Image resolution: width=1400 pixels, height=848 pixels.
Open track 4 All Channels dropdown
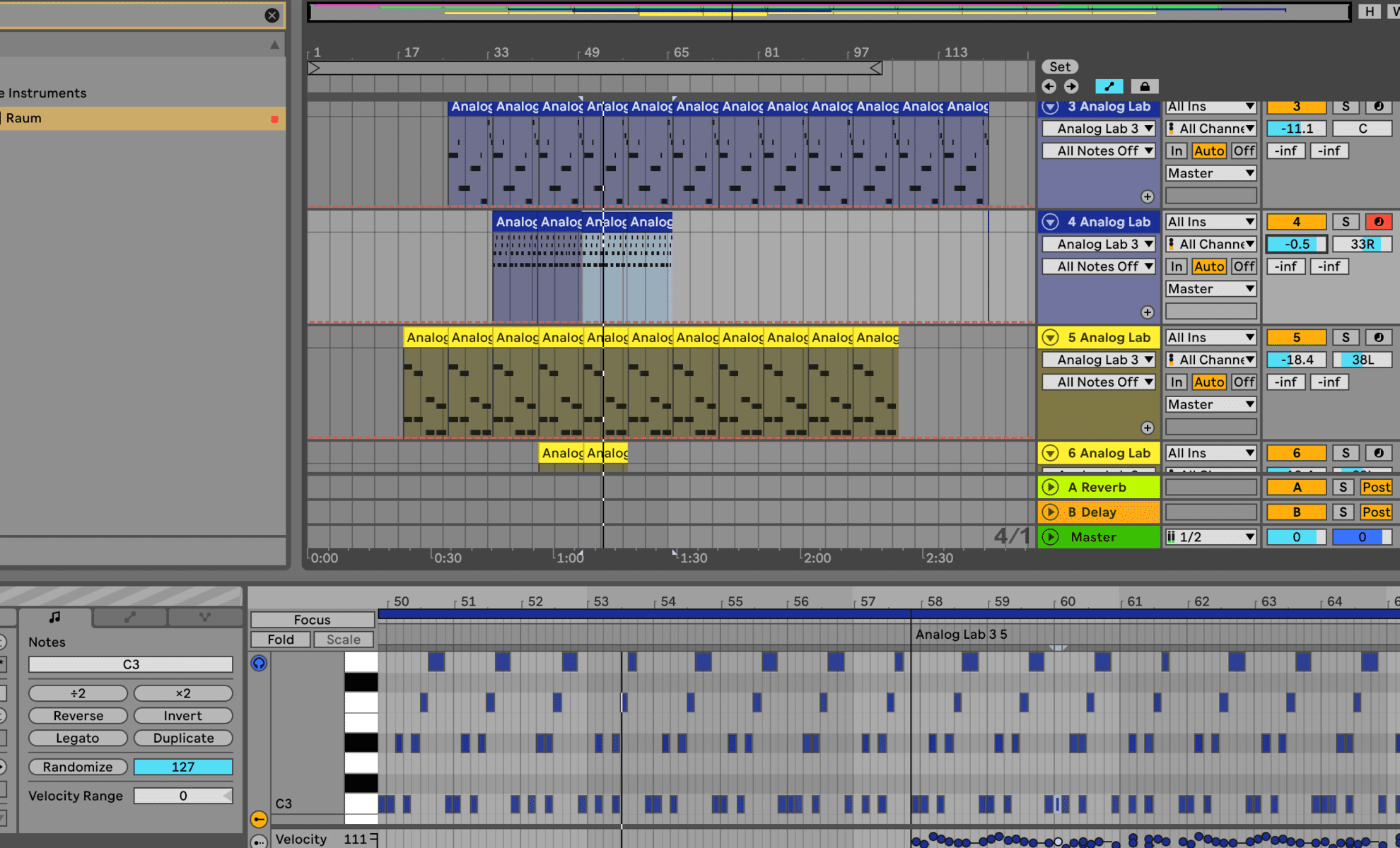point(1211,244)
